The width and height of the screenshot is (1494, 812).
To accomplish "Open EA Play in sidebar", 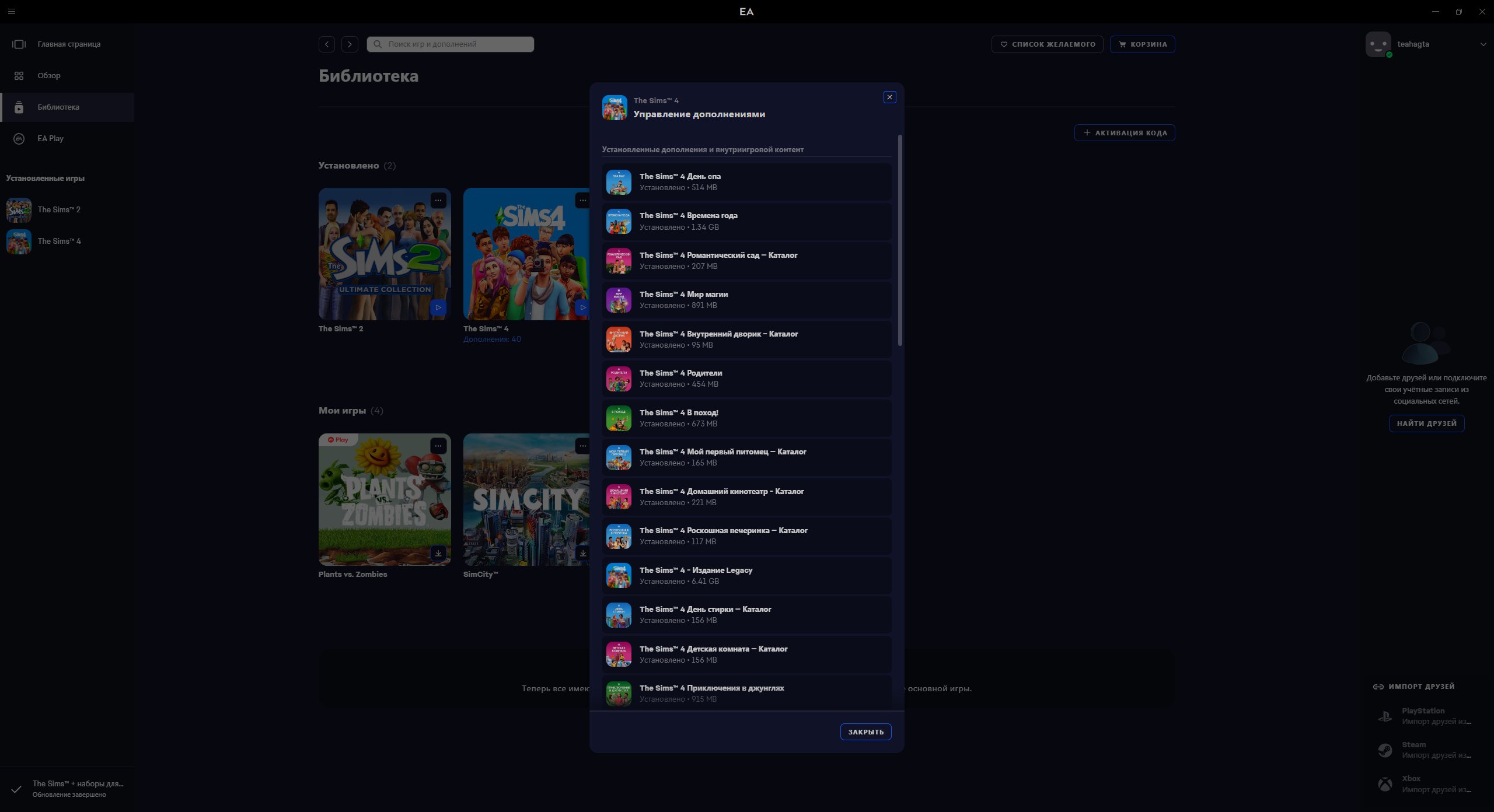I will tap(67, 138).
